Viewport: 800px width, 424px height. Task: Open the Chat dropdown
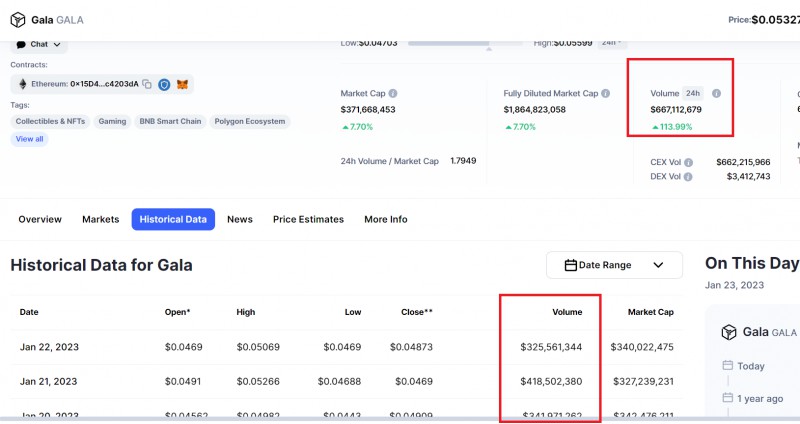pyautogui.click(x=39, y=44)
